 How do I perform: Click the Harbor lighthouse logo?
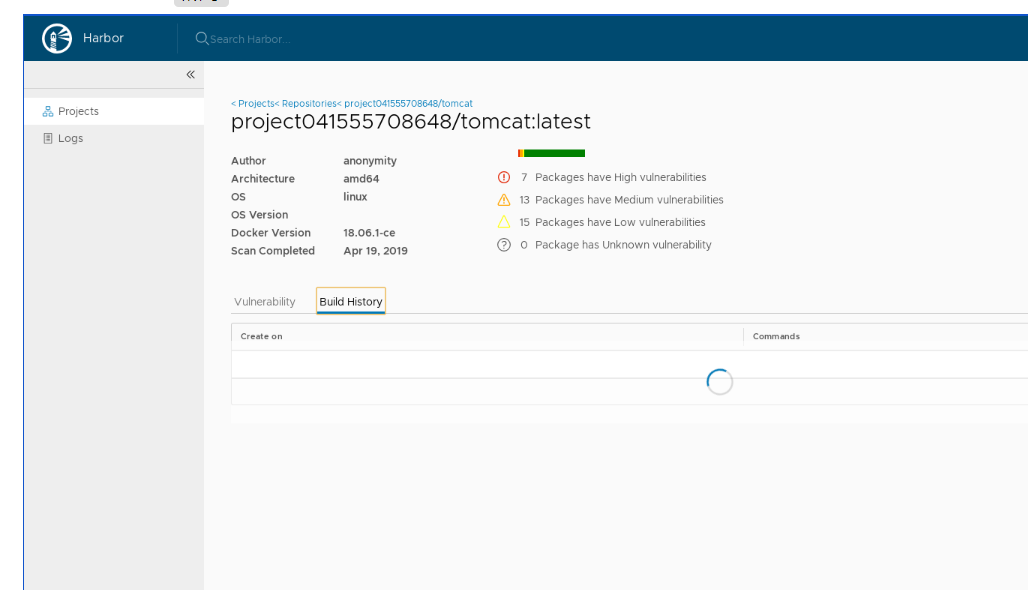pyautogui.click(x=57, y=38)
